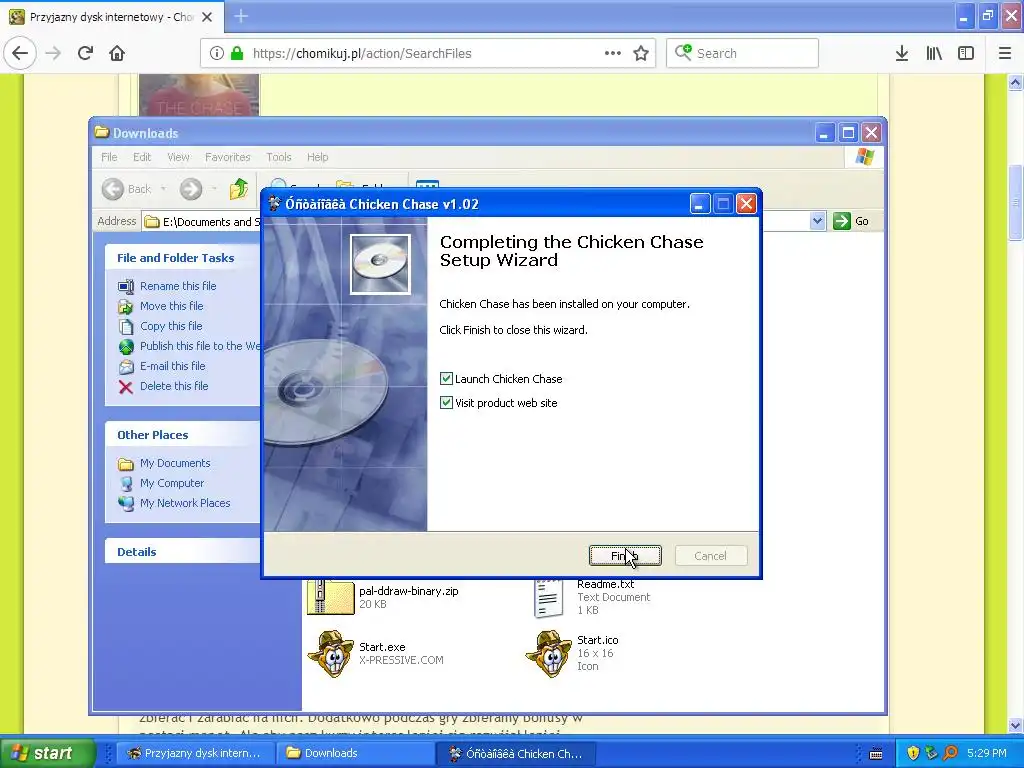The image size is (1024, 768).
Task: Click Back button in Downloads explorer
Action: pyautogui.click(x=127, y=189)
